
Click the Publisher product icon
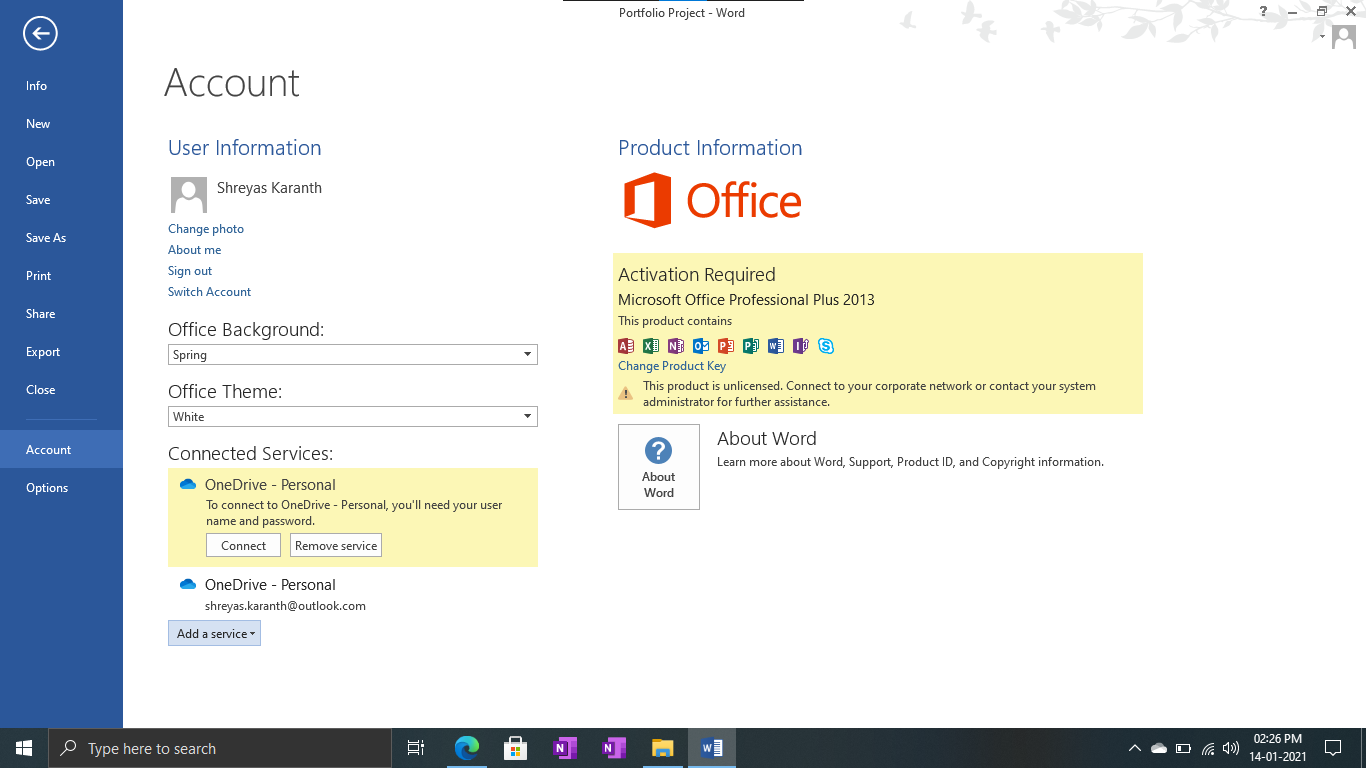[751, 346]
